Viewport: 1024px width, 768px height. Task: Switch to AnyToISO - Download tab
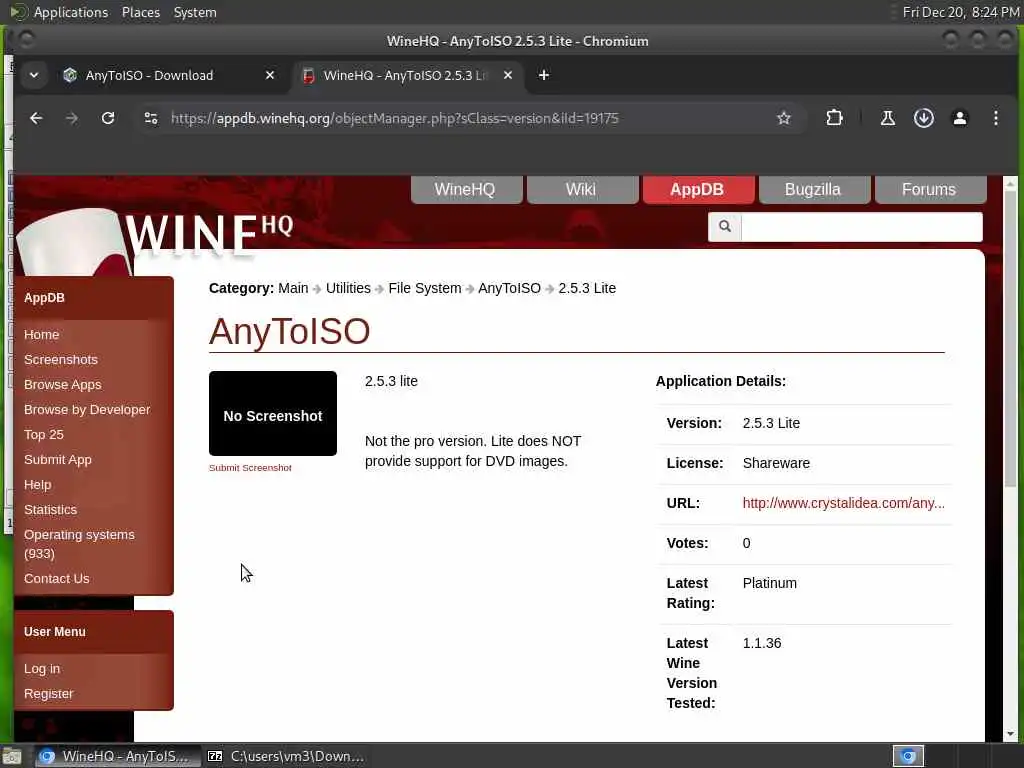pyautogui.click(x=149, y=75)
